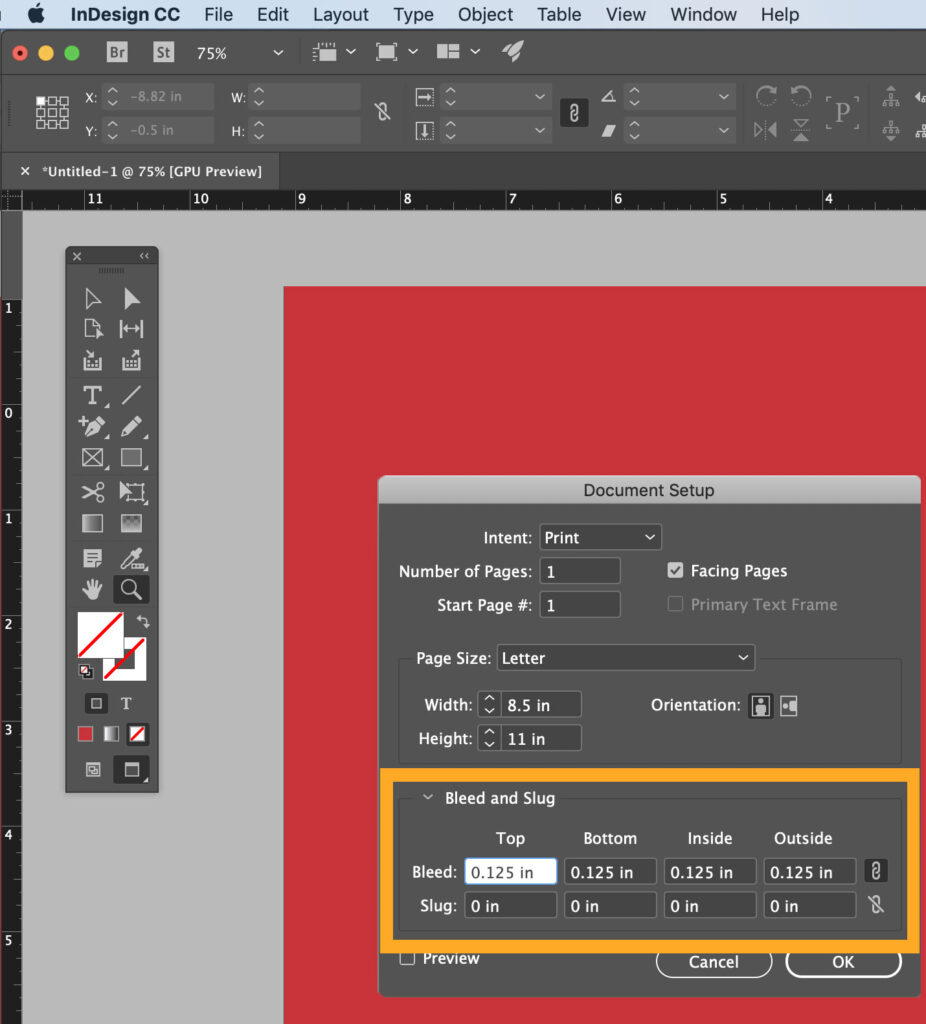Enable the Preview checkbox
Viewport: 926px width, 1024px height.
tap(407, 957)
